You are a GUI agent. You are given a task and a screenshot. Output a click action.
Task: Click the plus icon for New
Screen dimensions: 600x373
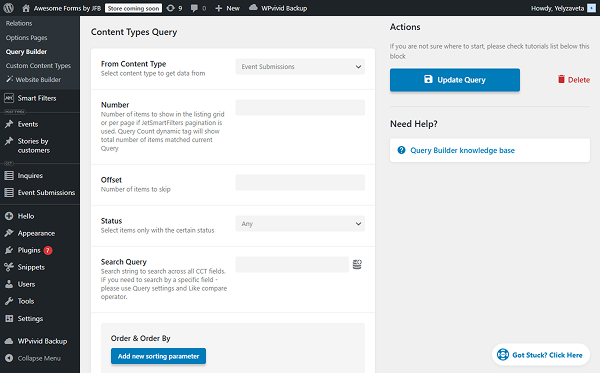218,8
